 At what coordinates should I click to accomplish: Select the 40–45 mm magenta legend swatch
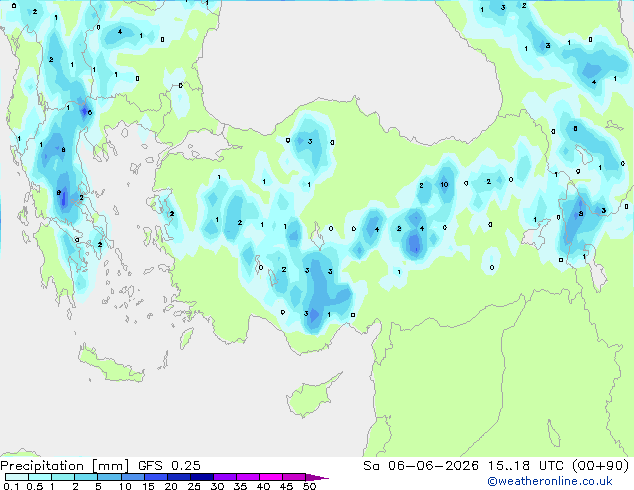coord(271,477)
